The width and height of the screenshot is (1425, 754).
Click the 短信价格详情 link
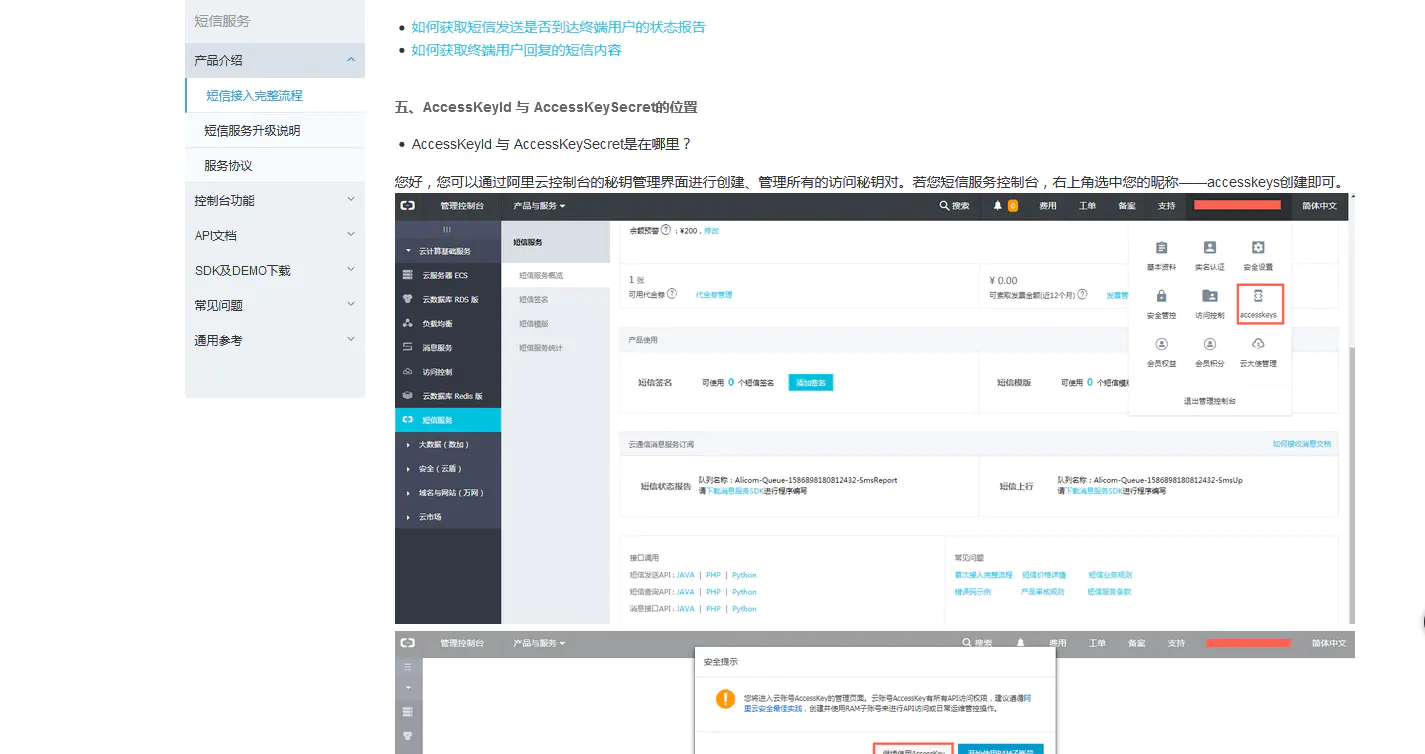coord(1043,575)
